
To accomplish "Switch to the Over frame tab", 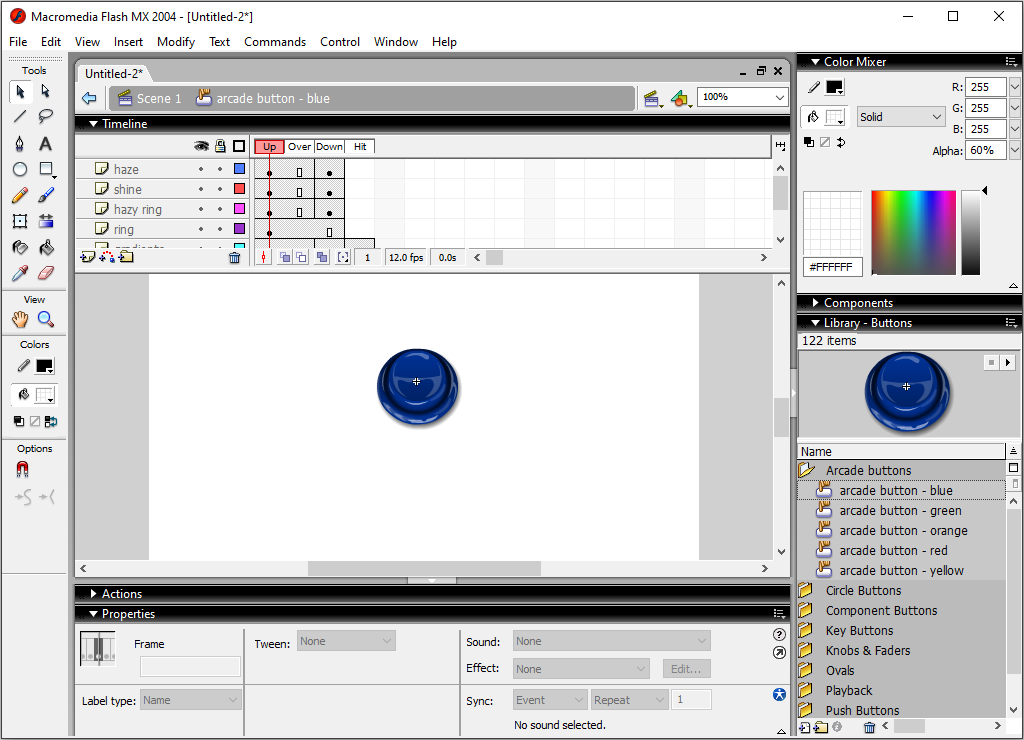I will coord(299,146).
